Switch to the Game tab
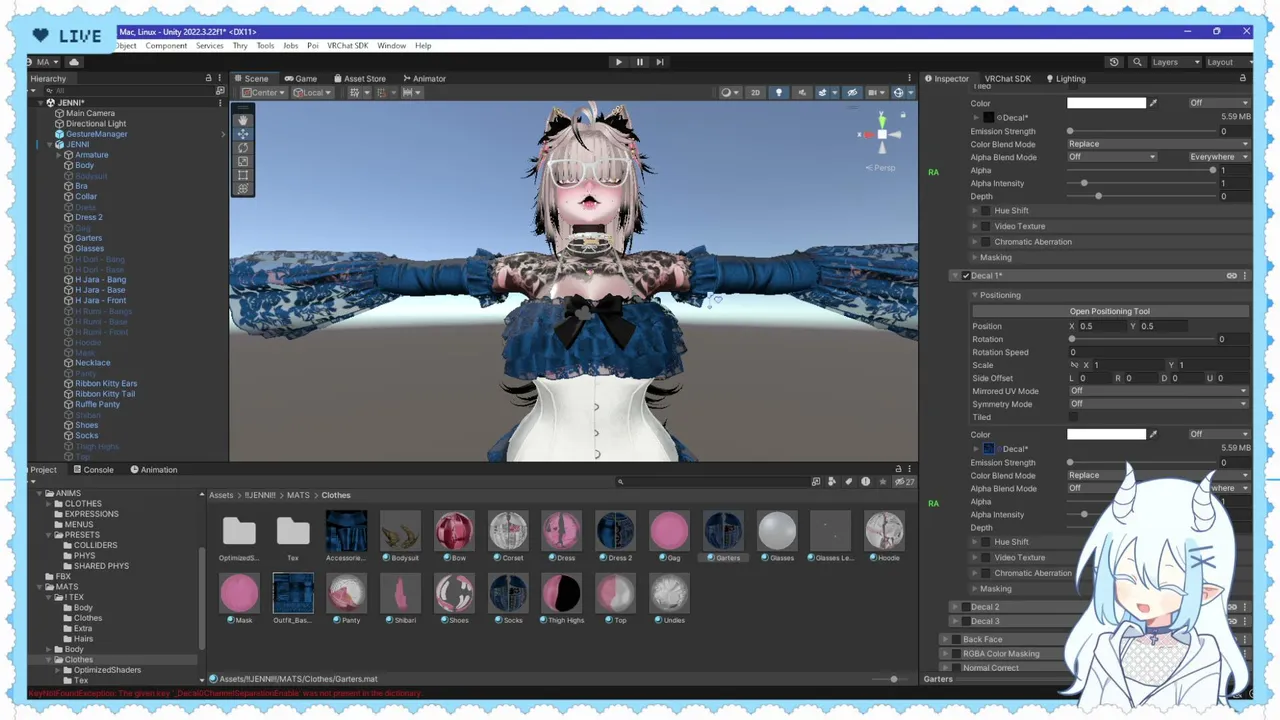This screenshot has width=1280, height=720. [300, 79]
